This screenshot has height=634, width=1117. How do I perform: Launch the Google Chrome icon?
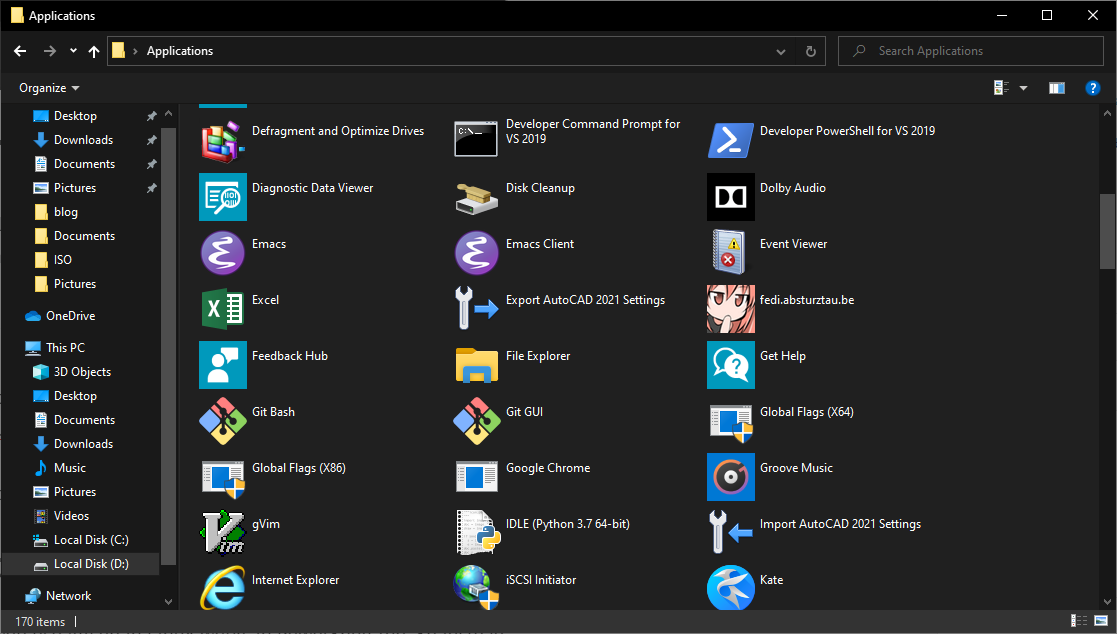tap(477, 477)
